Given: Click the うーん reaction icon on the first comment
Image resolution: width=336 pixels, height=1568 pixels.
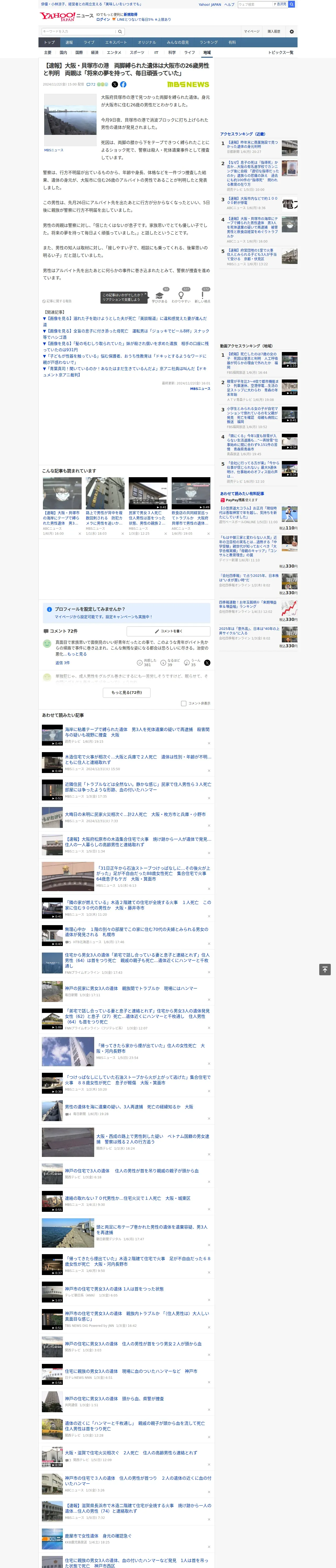Looking at the screenshot, I should click(187, 662).
